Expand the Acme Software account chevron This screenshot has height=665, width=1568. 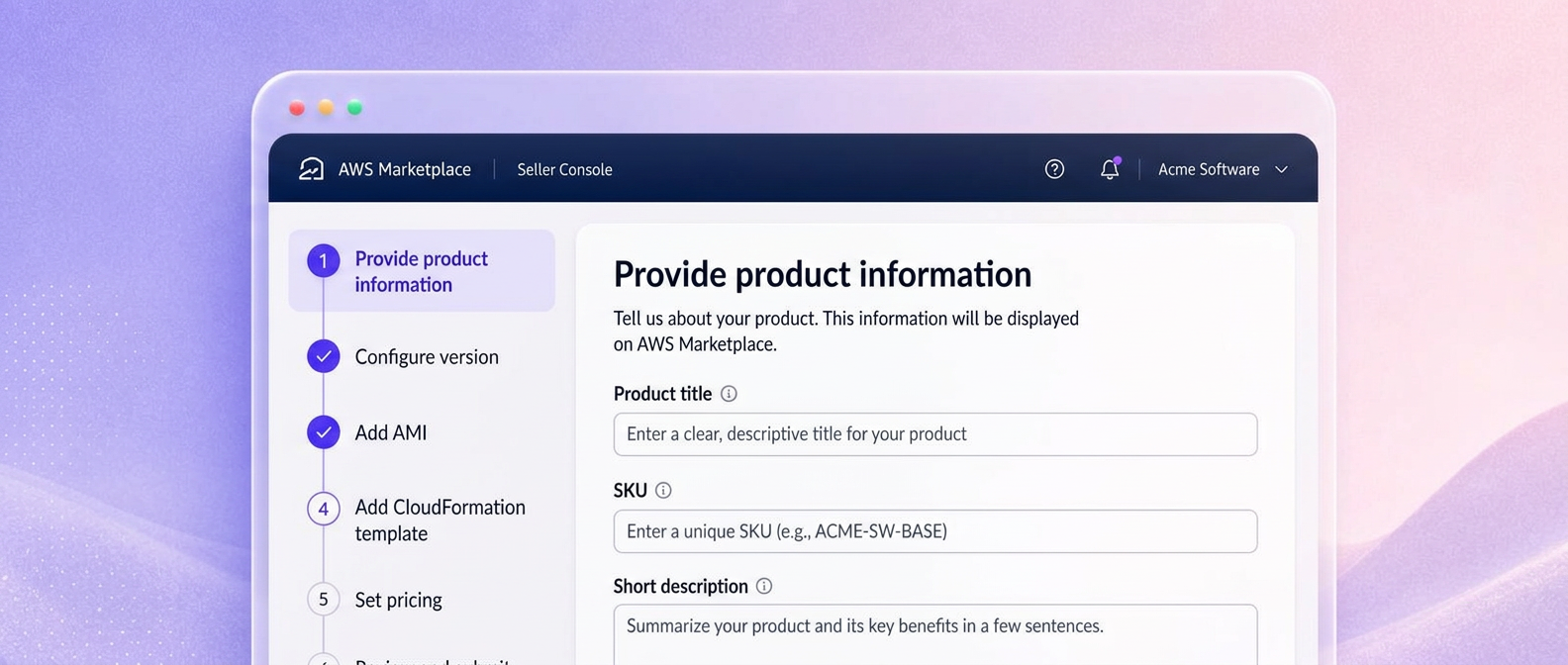click(1281, 169)
